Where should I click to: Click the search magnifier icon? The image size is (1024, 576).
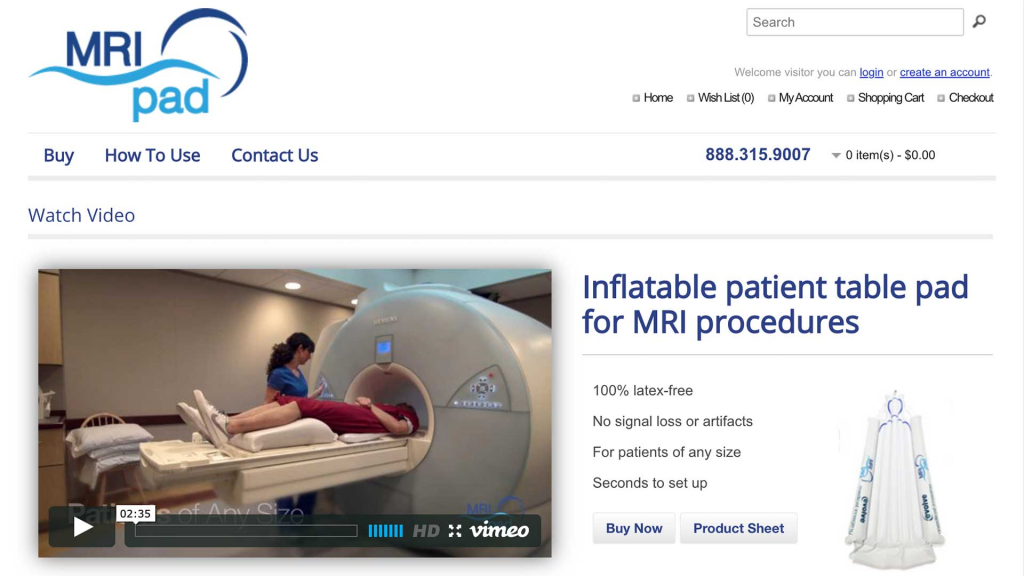[x=979, y=22]
